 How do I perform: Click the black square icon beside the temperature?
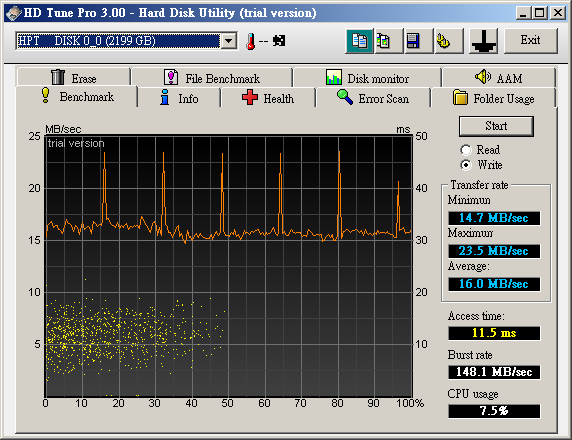279,40
